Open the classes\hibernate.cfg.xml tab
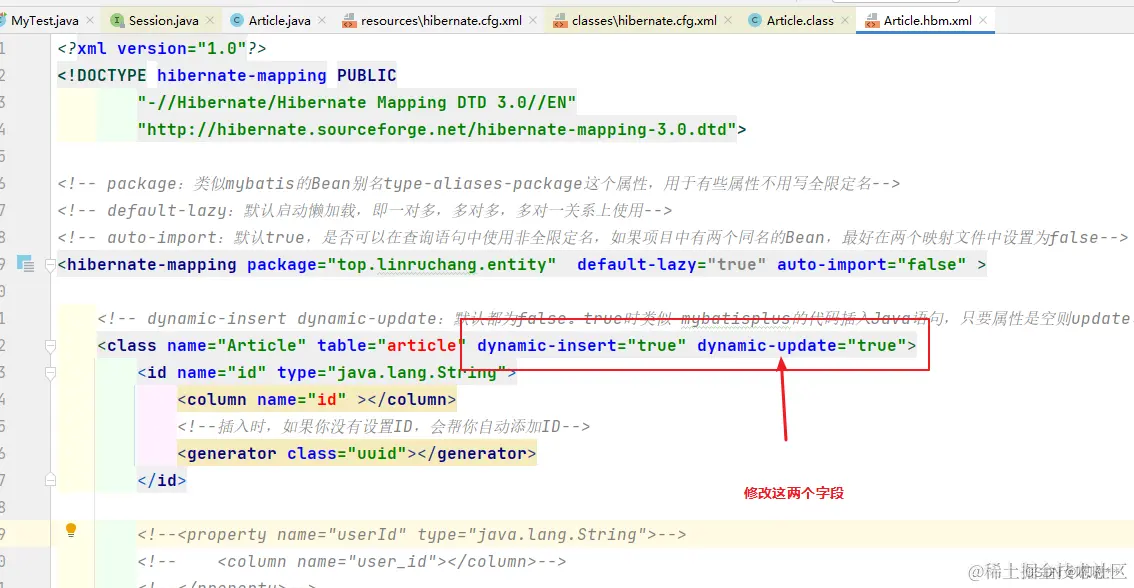The width and height of the screenshot is (1134, 588). coord(644,20)
